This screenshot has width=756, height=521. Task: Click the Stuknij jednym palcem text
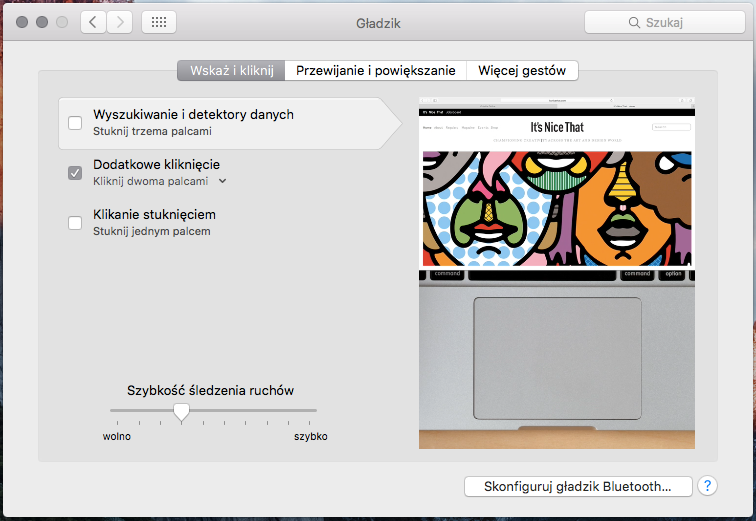(151, 231)
